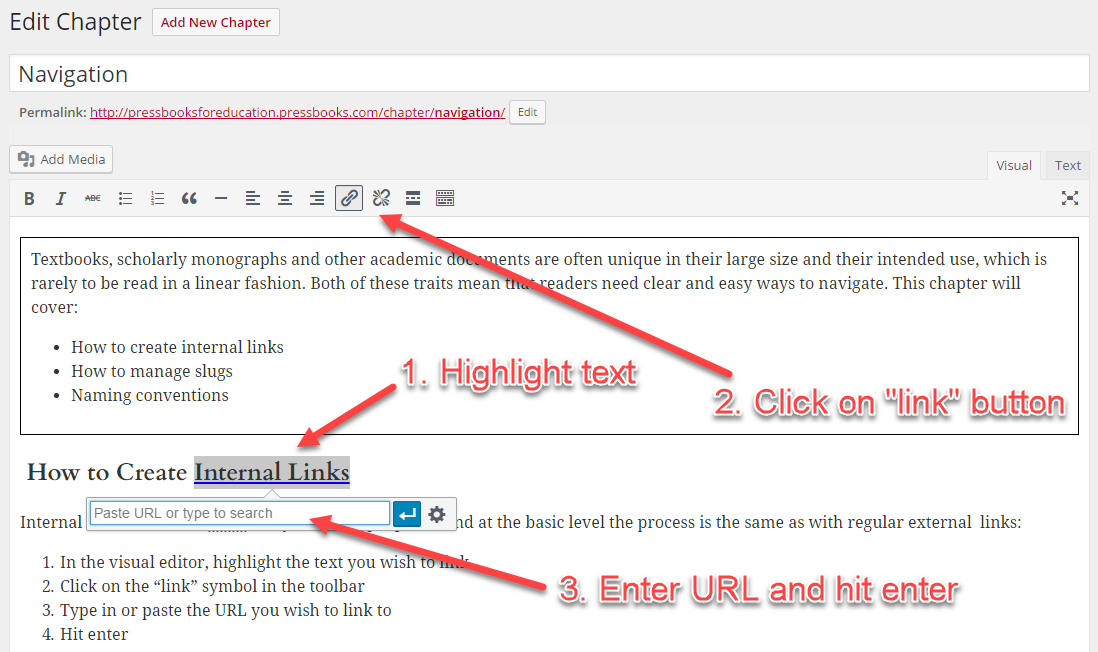This screenshot has width=1098, height=652.
Task: Click the Add New Chapter button
Action: tap(216, 22)
